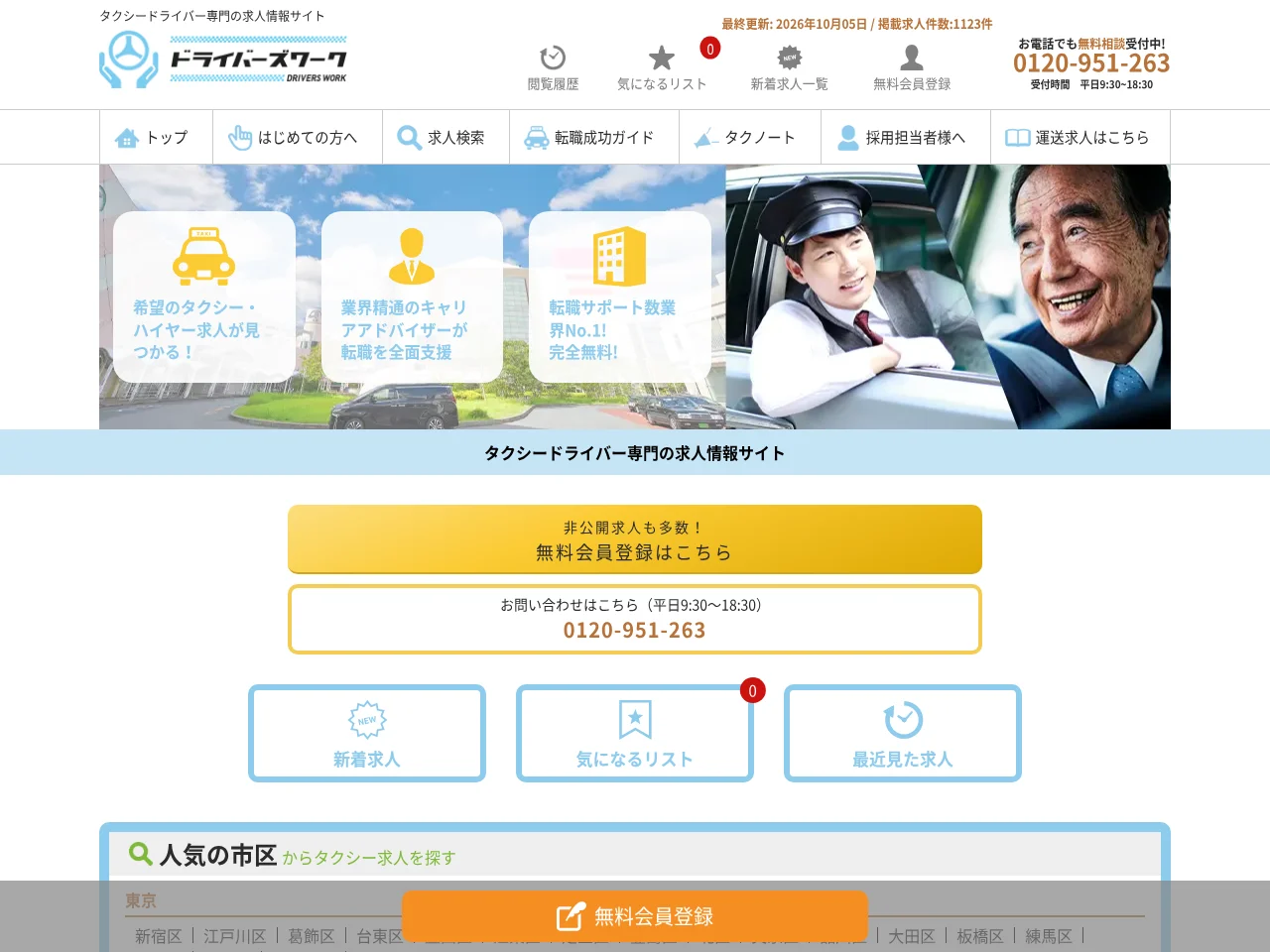This screenshot has height=952, width=1270.
Task: Click the magnifier icon beside 求人検索
Action: pos(410,138)
